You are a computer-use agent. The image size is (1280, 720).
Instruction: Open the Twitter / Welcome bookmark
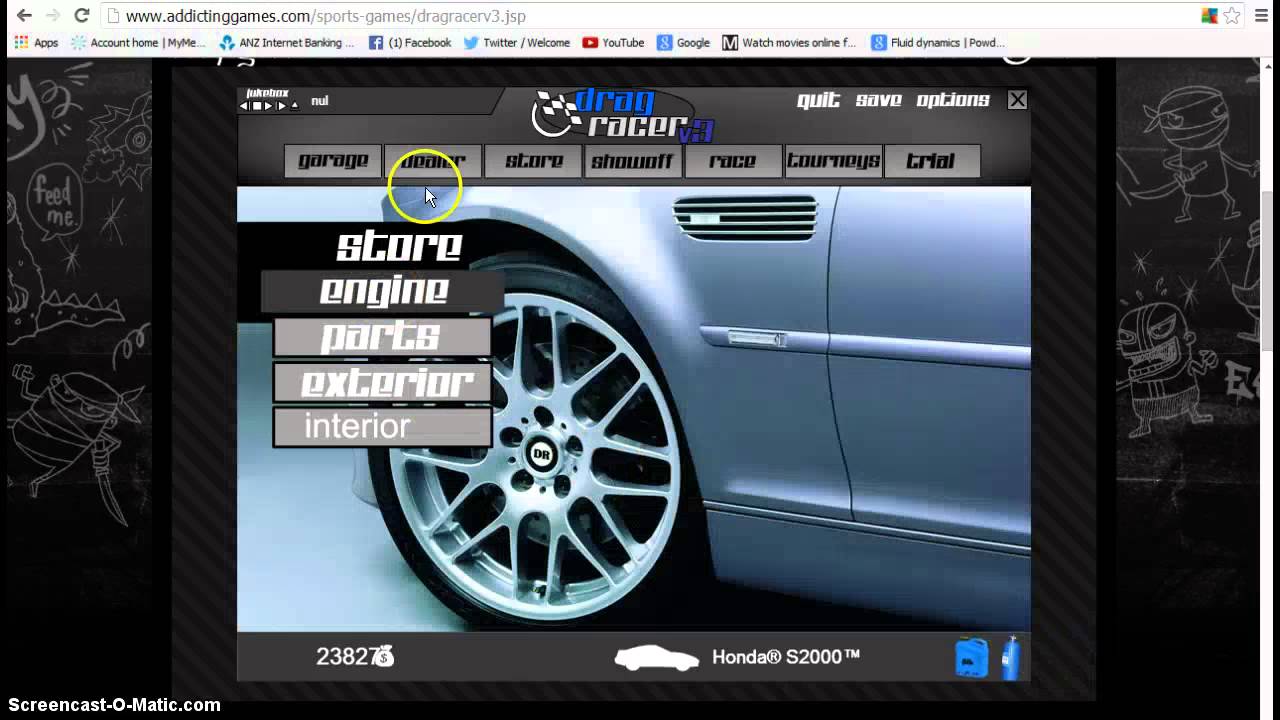click(x=517, y=43)
